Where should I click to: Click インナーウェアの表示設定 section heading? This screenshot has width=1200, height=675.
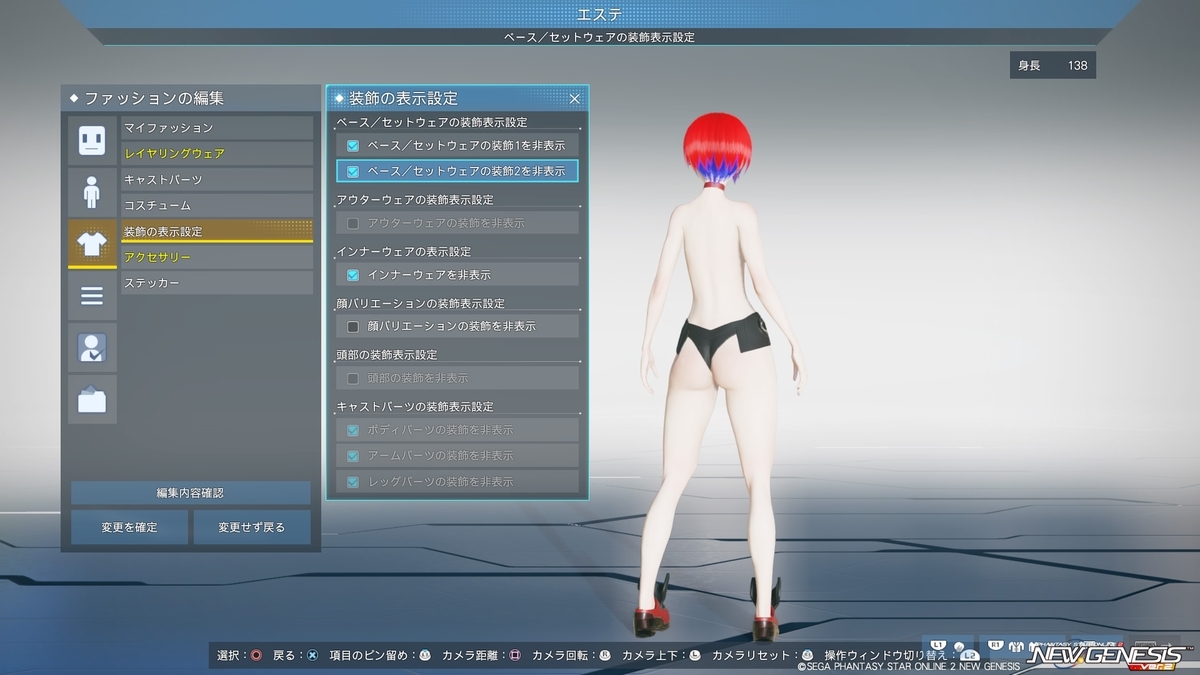[x=404, y=252]
